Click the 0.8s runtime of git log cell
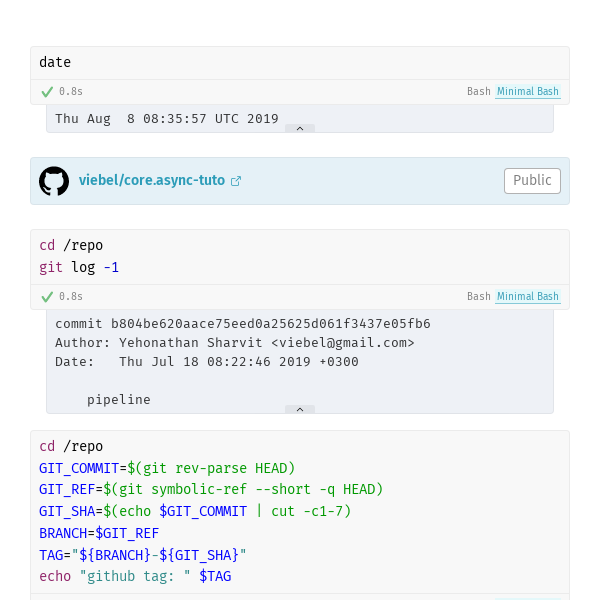 tap(71, 297)
